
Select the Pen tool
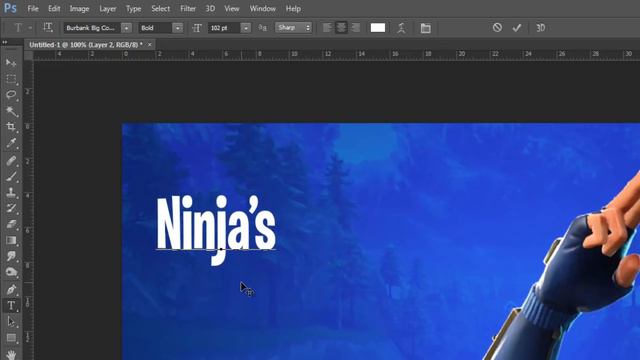tap(11, 289)
